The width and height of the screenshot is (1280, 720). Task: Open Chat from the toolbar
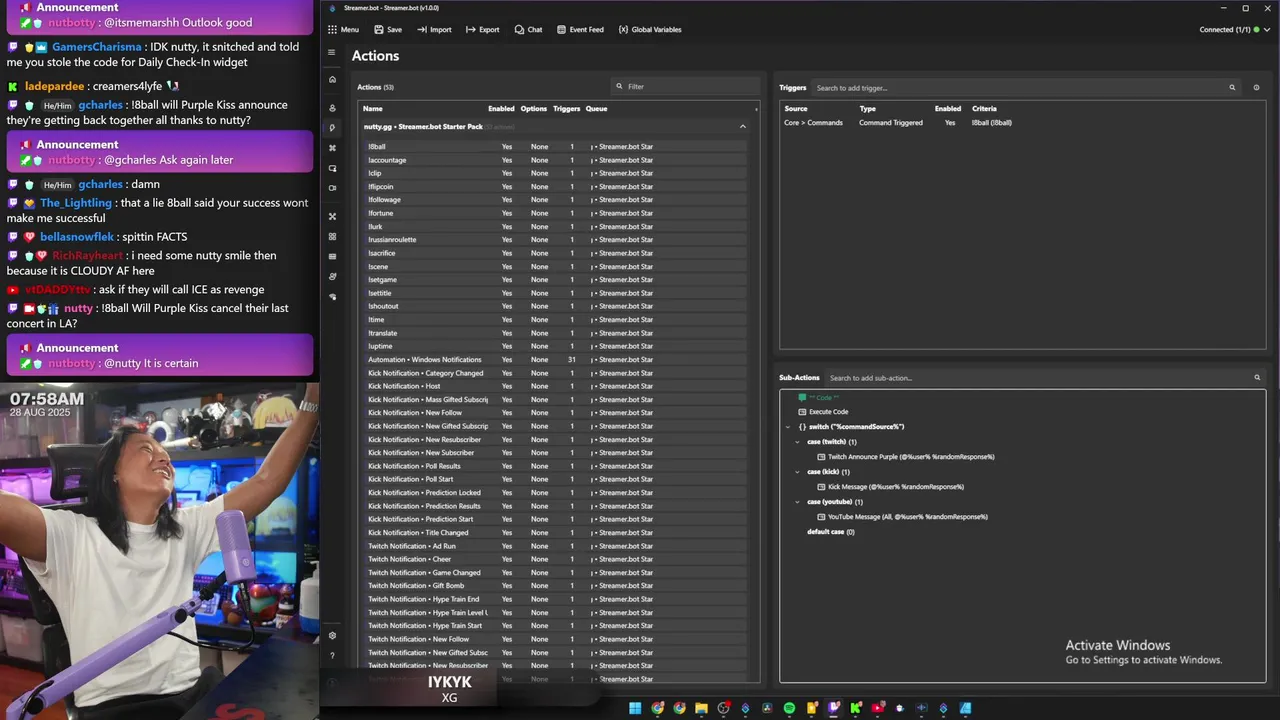click(528, 29)
